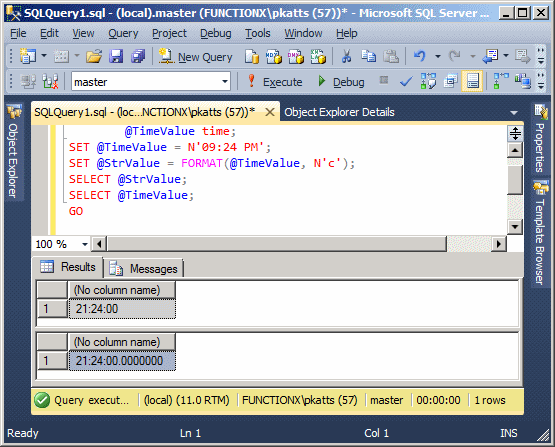Screen dimensions: 555x447
Task: Click the Save All icon
Action: [x=138, y=56]
